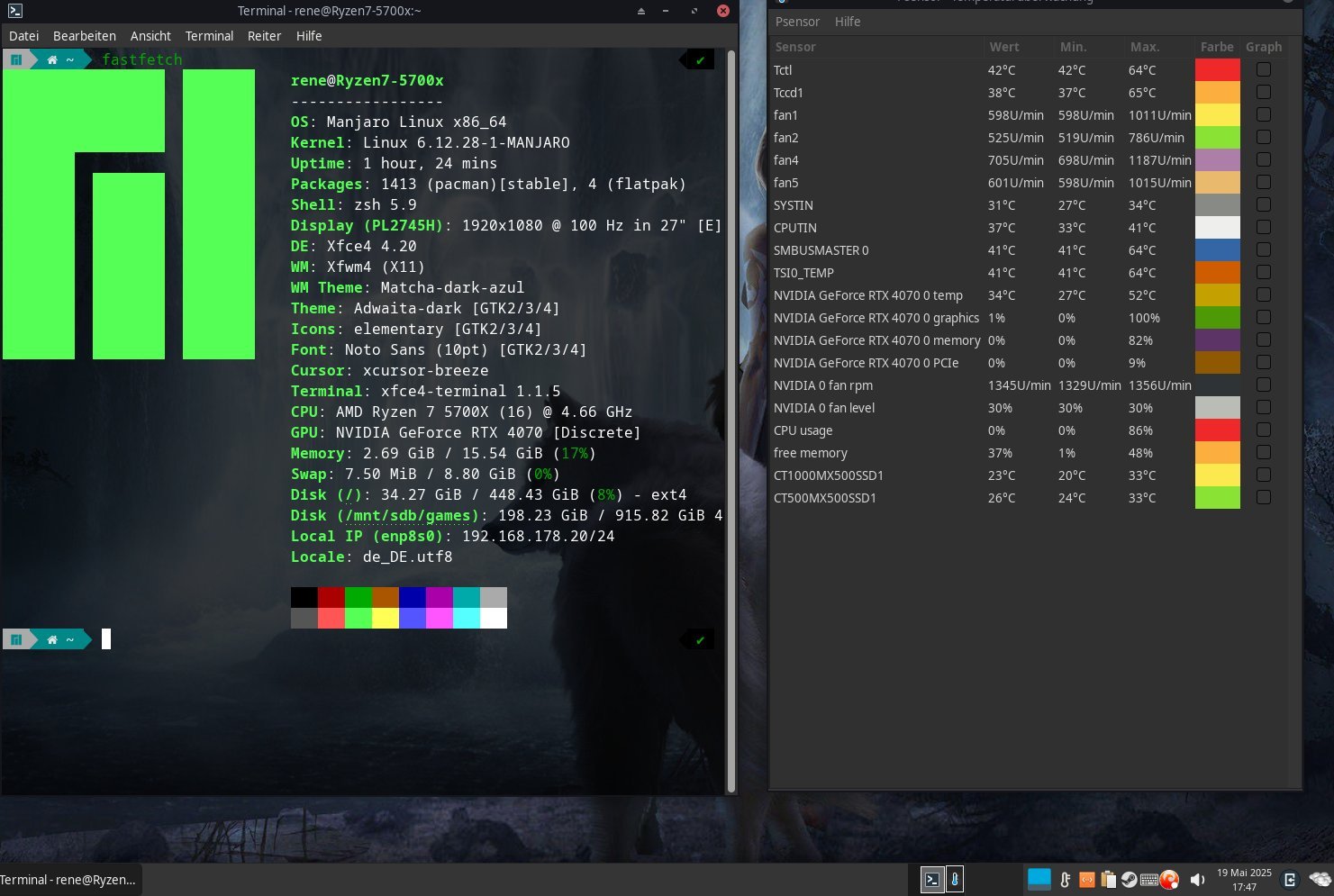Enable graph for fan1
This screenshot has height=896, width=1334.
(1264, 114)
